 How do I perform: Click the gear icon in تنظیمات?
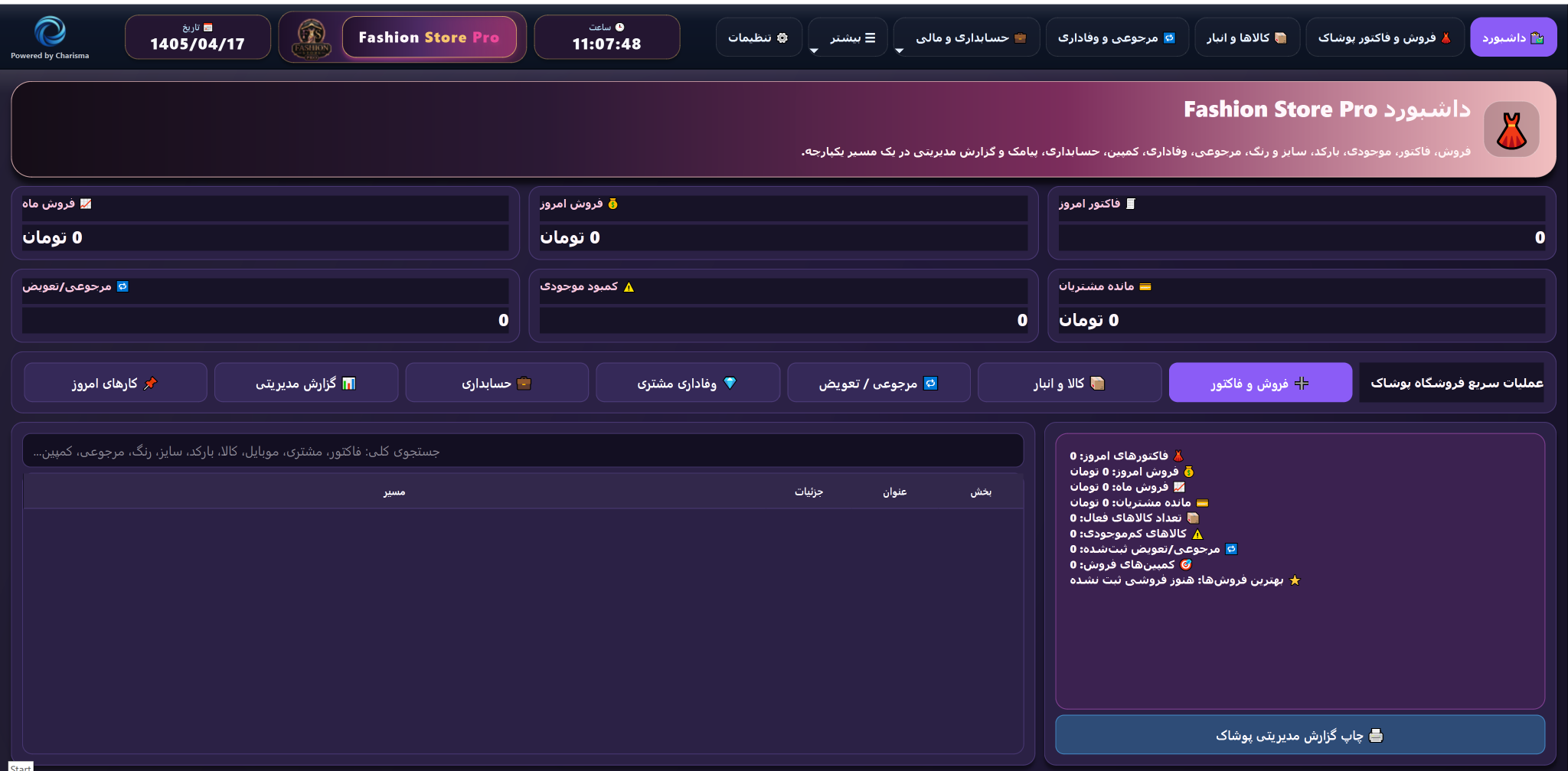click(x=782, y=38)
